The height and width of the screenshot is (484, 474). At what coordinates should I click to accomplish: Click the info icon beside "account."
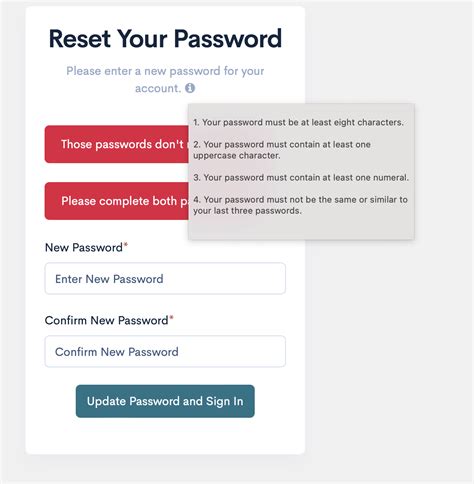pyautogui.click(x=190, y=88)
